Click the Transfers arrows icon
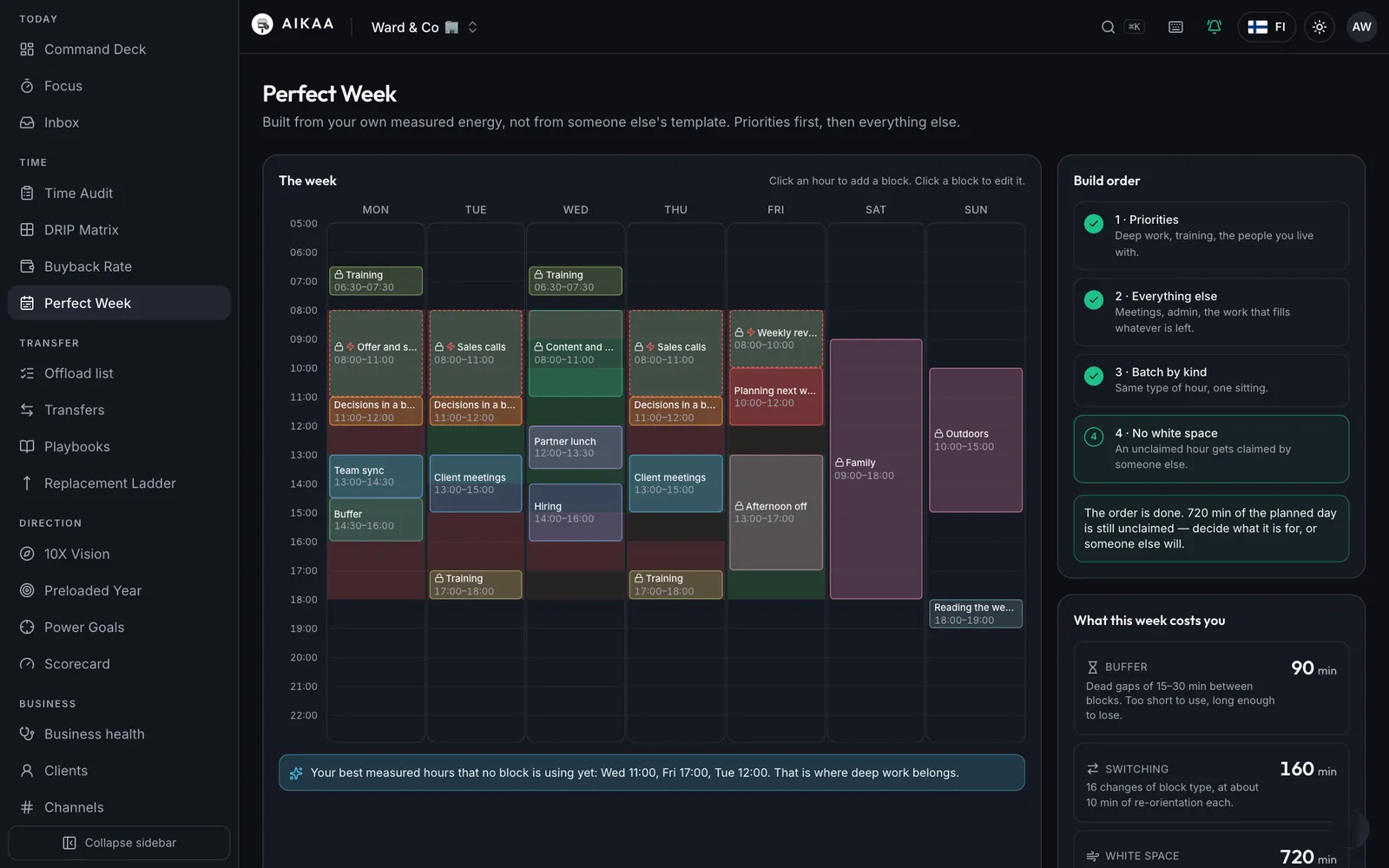 coord(27,410)
